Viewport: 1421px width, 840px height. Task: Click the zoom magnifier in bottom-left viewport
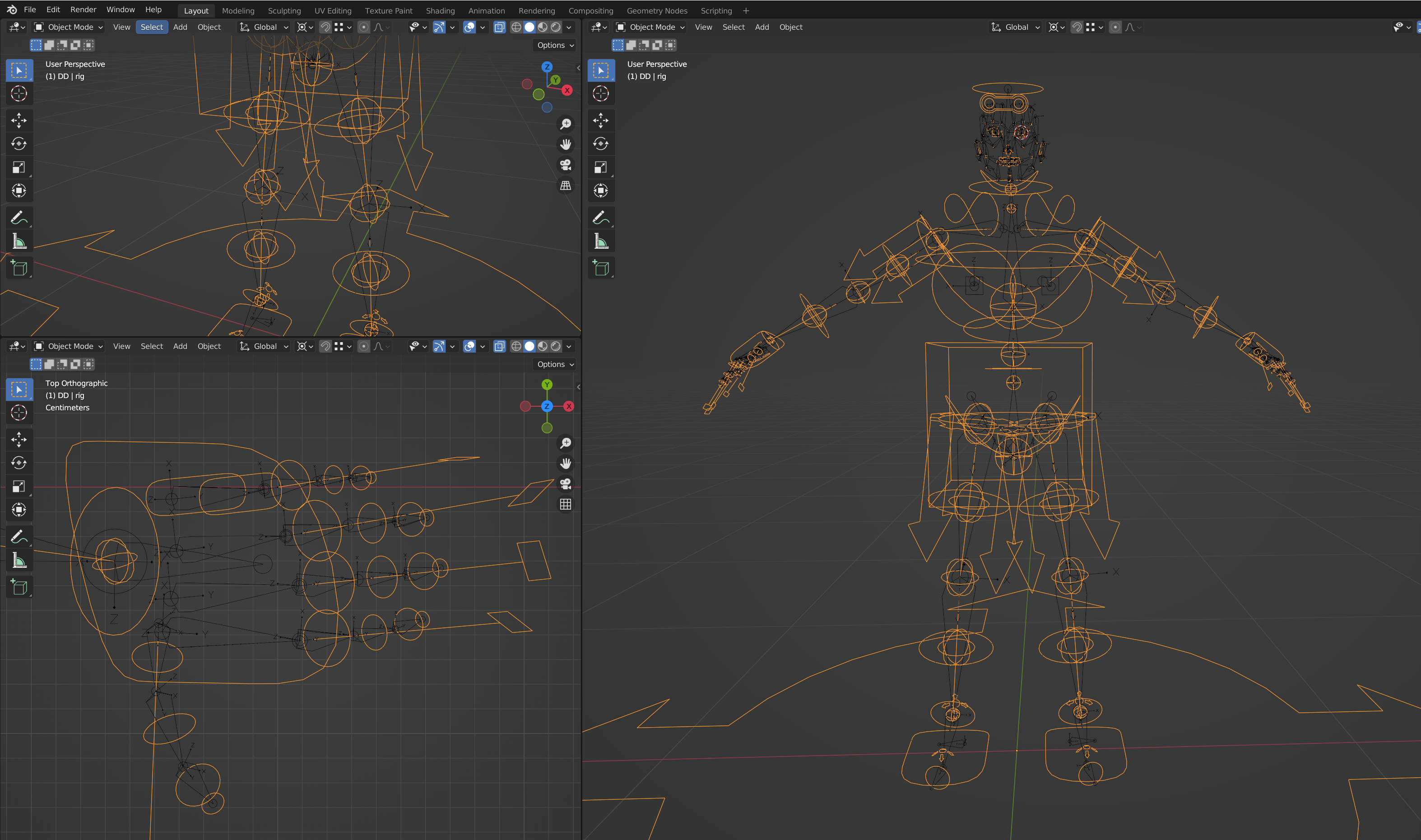click(565, 443)
